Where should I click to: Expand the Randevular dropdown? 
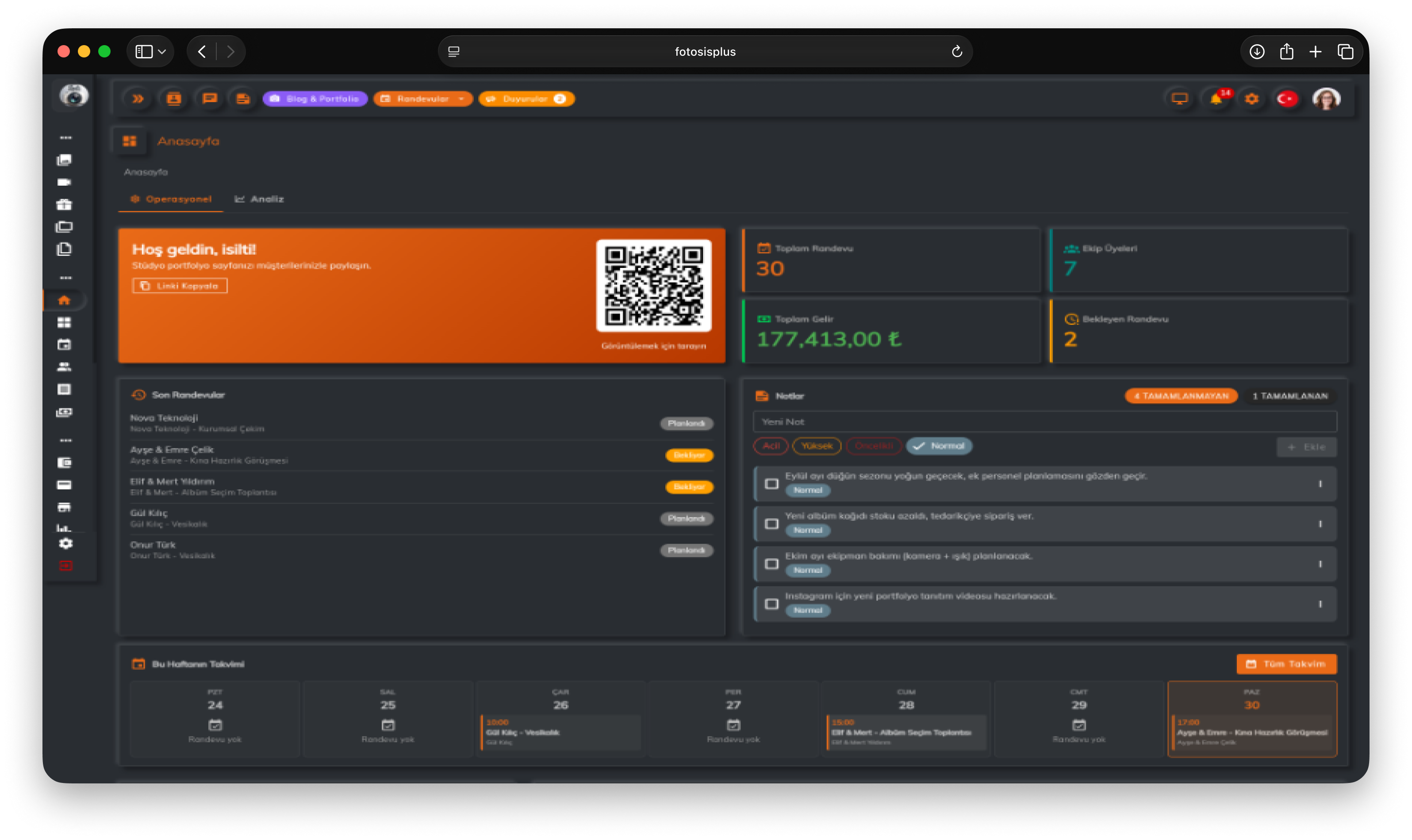click(422, 99)
